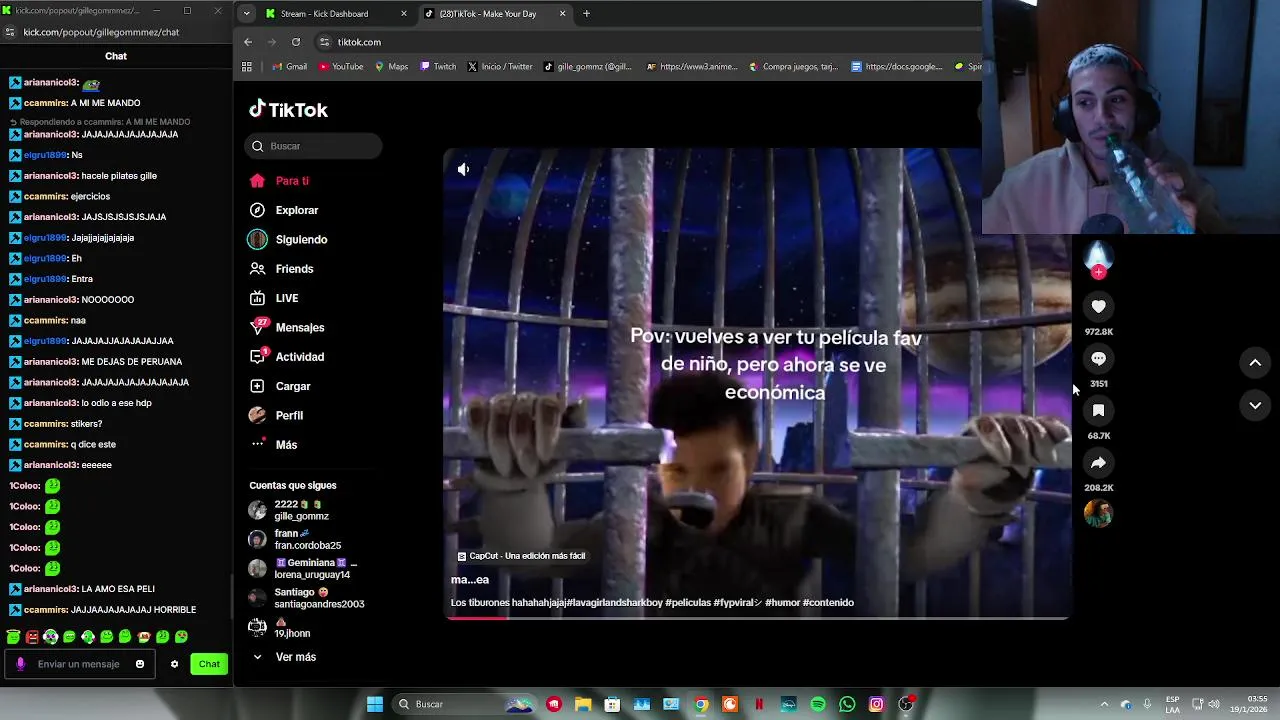This screenshot has height=720, width=1280.
Task: Open the YouTube bookmark
Action: 341,67
